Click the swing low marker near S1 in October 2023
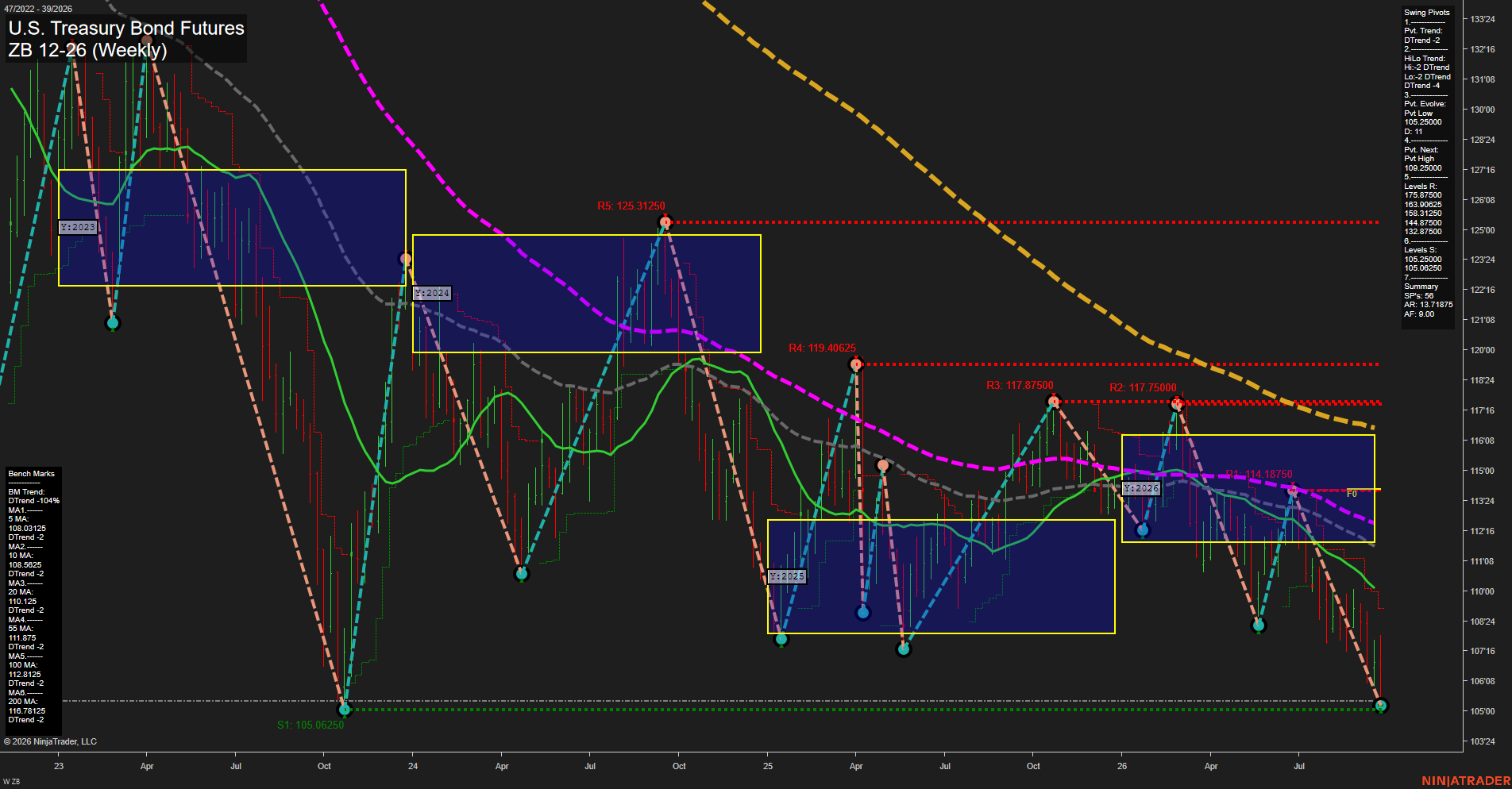 coord(345,708)
